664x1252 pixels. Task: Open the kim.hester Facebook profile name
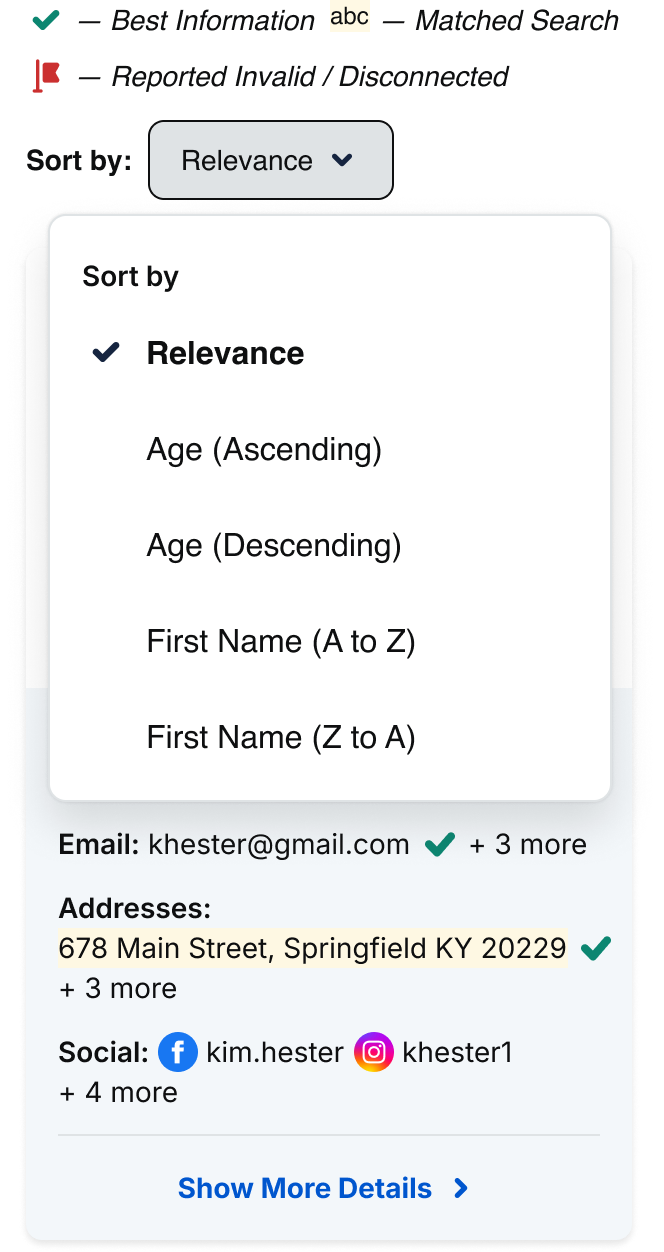275,1053
